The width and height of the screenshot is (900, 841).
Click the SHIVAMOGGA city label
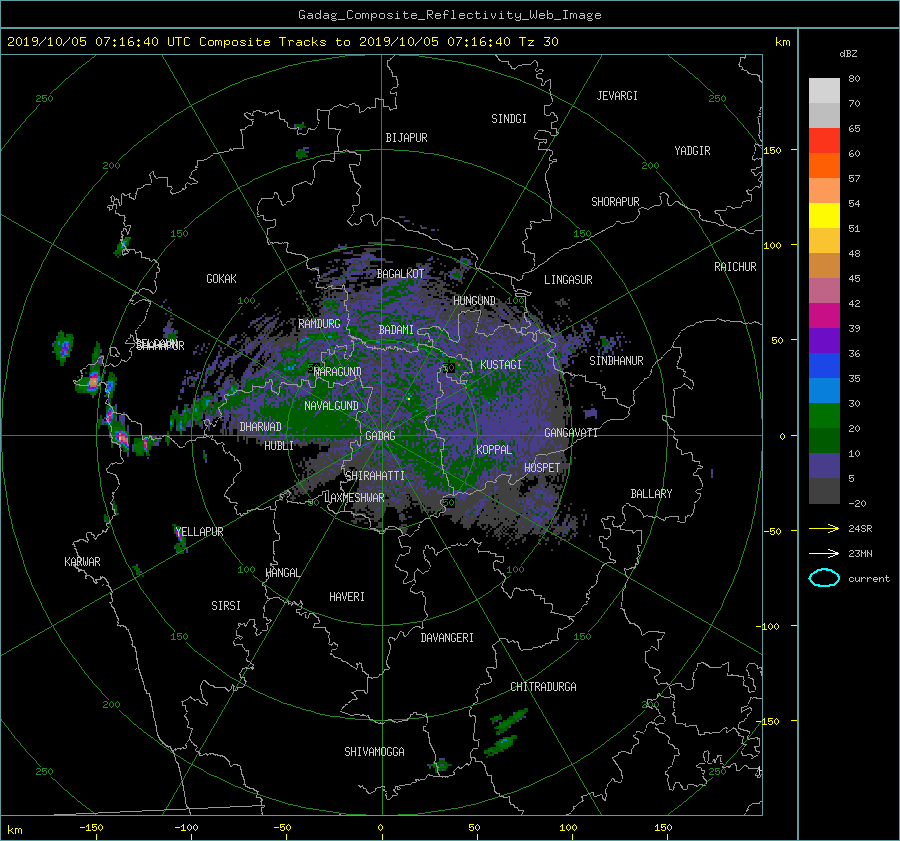click(374, 751)
